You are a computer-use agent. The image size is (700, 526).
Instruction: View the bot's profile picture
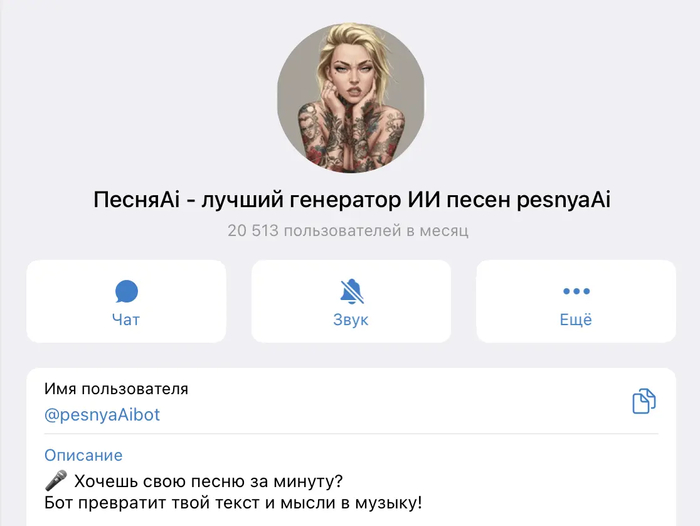coord(351,98)
